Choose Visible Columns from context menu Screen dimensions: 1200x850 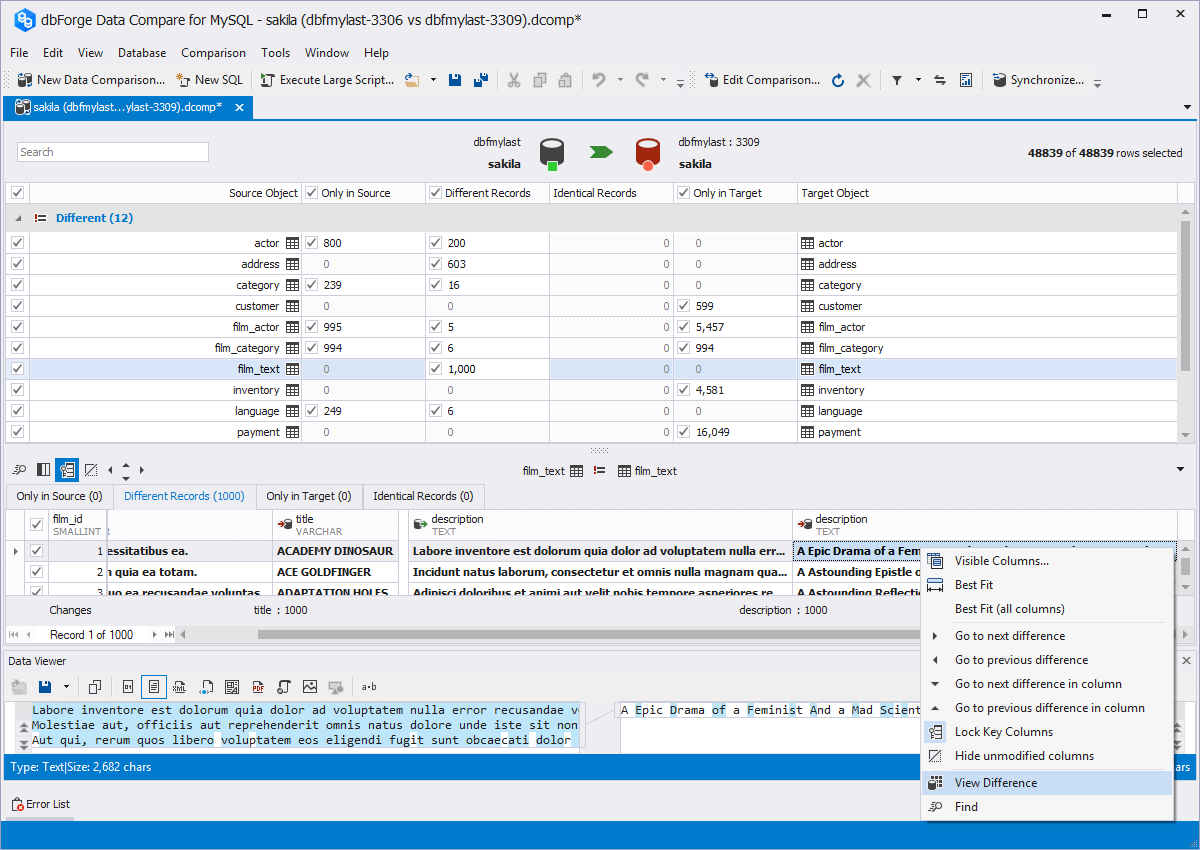coord(1047,561)
